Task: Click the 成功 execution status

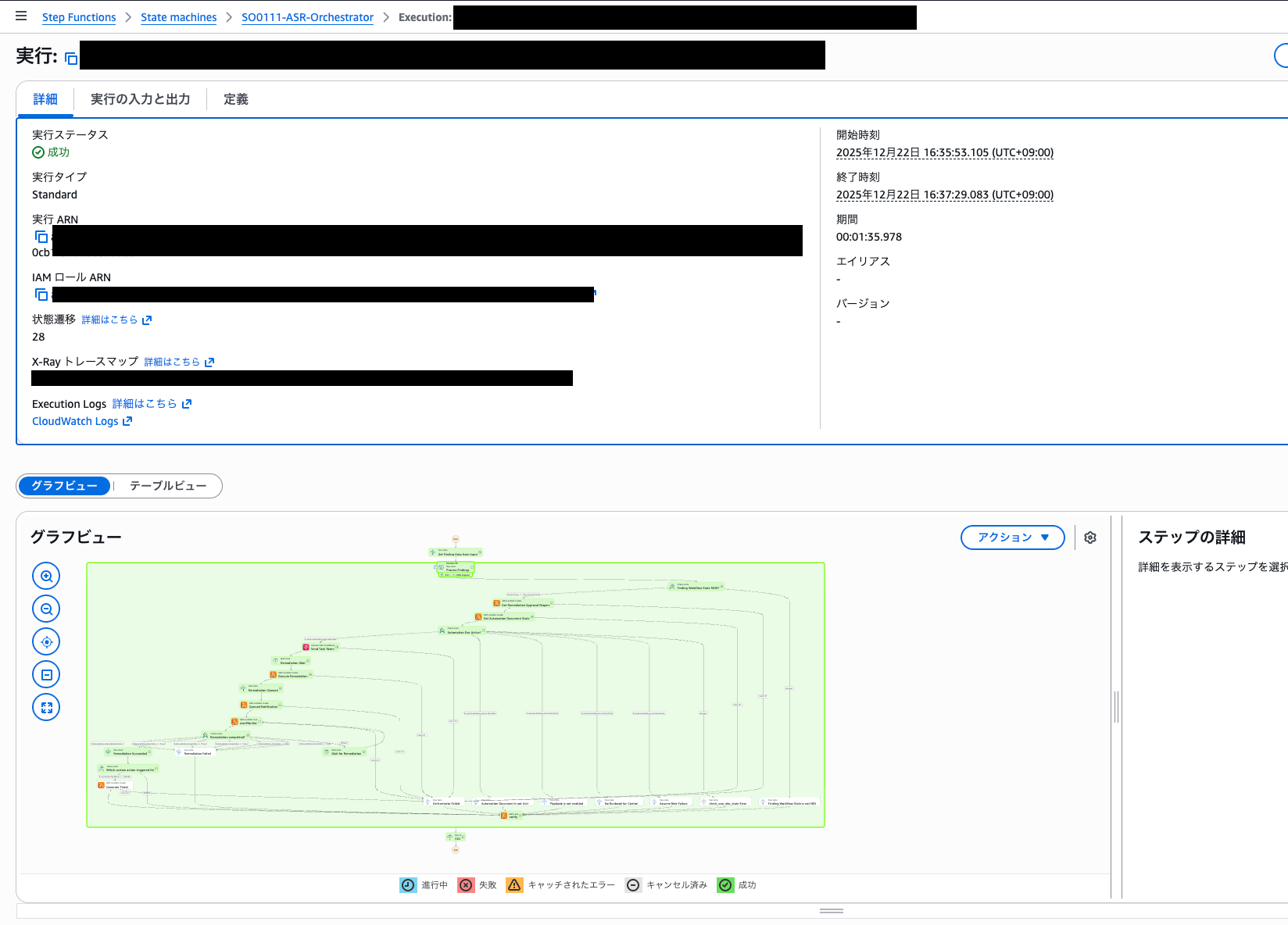Action: (x=51, y=152)
